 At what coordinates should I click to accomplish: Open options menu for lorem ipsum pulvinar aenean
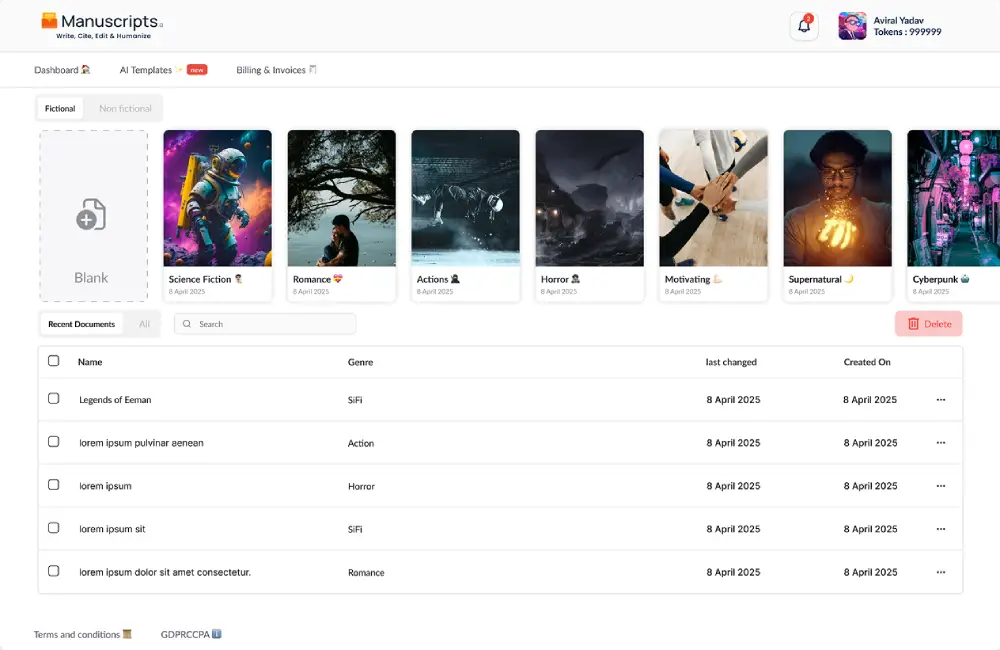click(x=940, y=443)
